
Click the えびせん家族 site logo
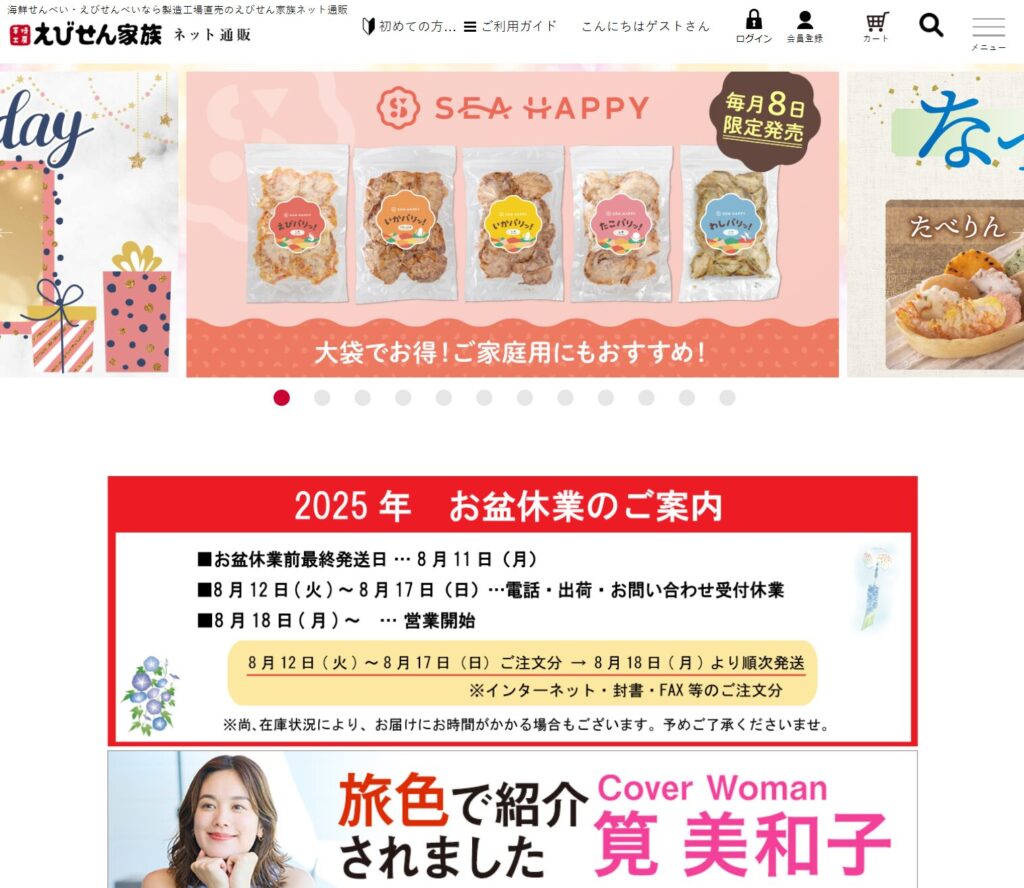[x=85, y=34]
